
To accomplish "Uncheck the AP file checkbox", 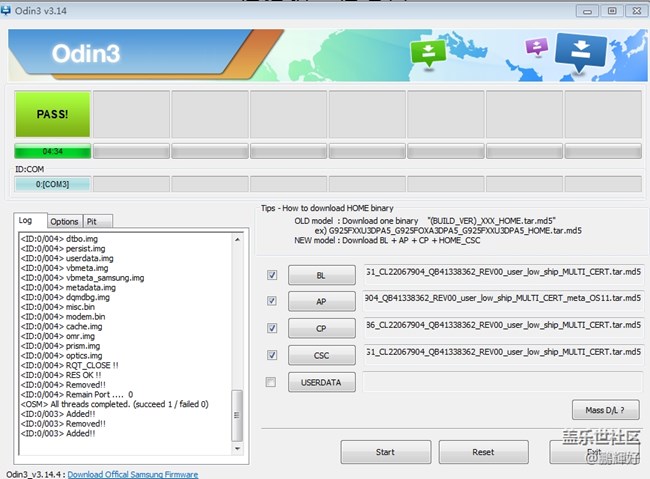I will click(272, 301).
